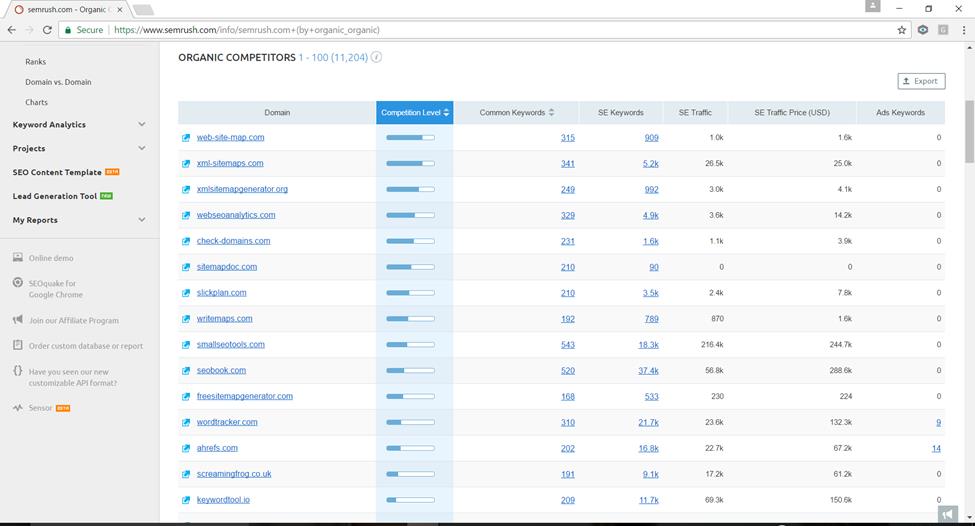Open Chrome's three-dot menu

pos(963,30)
